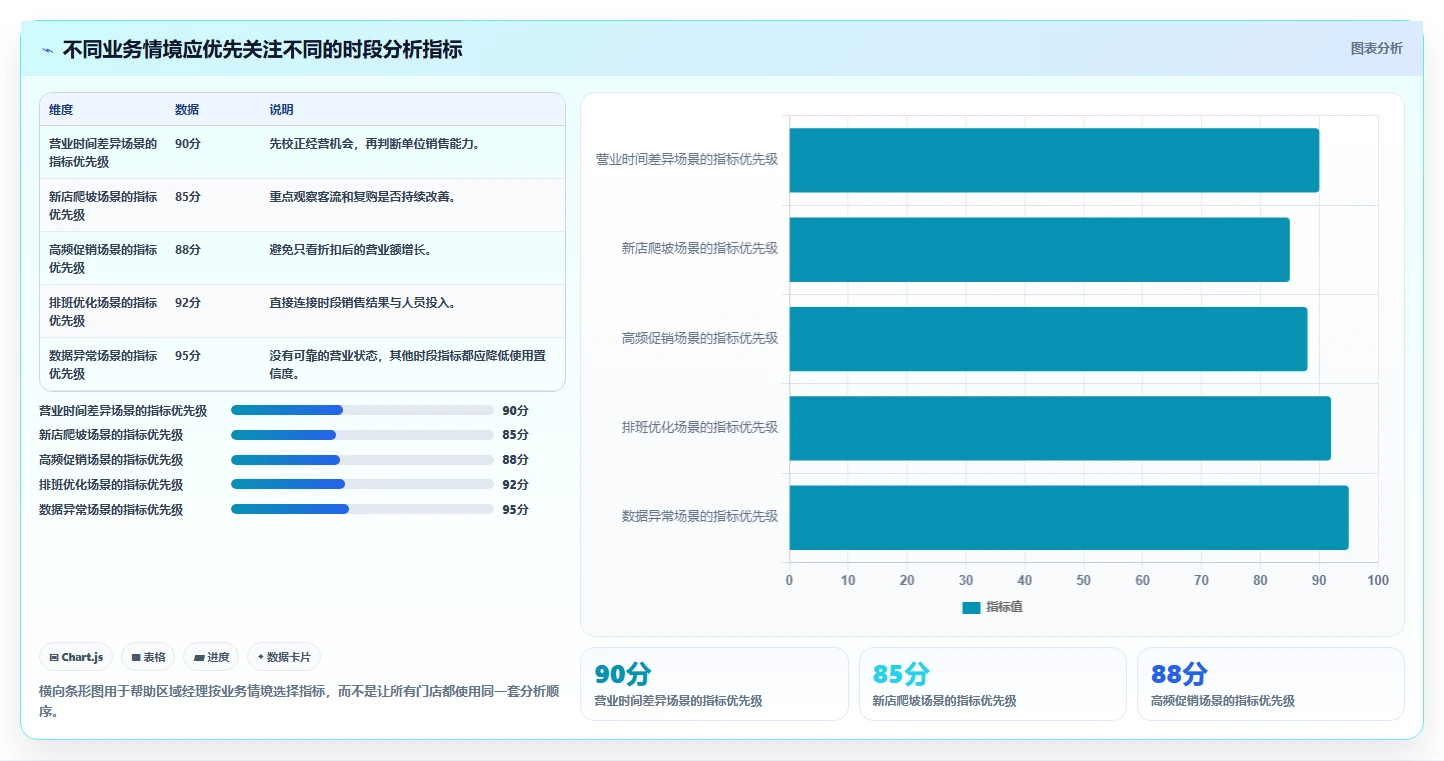This screenshot has height=761, width=1444.
Task: Click the chart y-axis label 排班优化场景的指标优先级
Action: [x=700, y=427]
